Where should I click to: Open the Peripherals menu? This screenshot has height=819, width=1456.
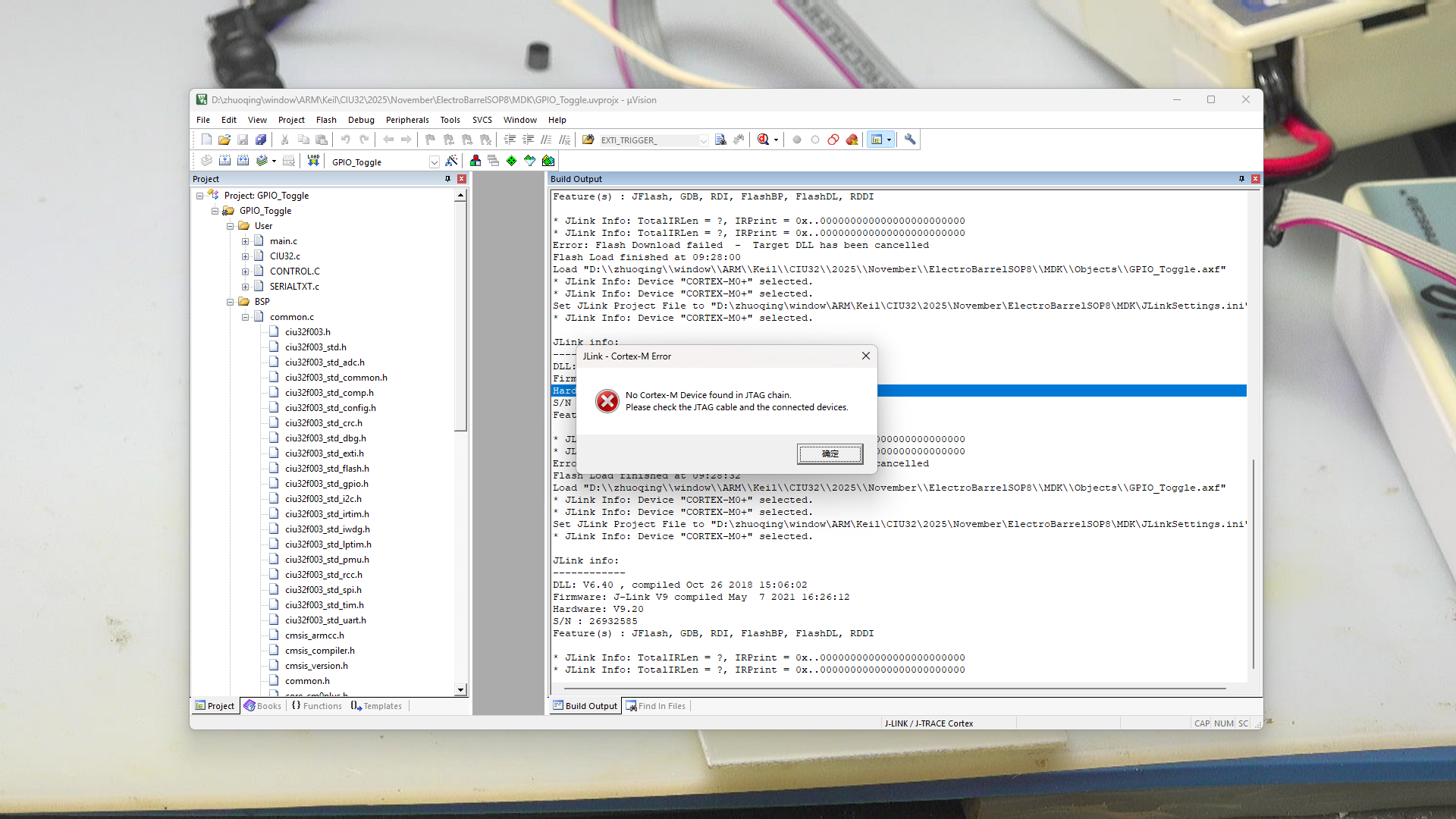coord(407,120)
